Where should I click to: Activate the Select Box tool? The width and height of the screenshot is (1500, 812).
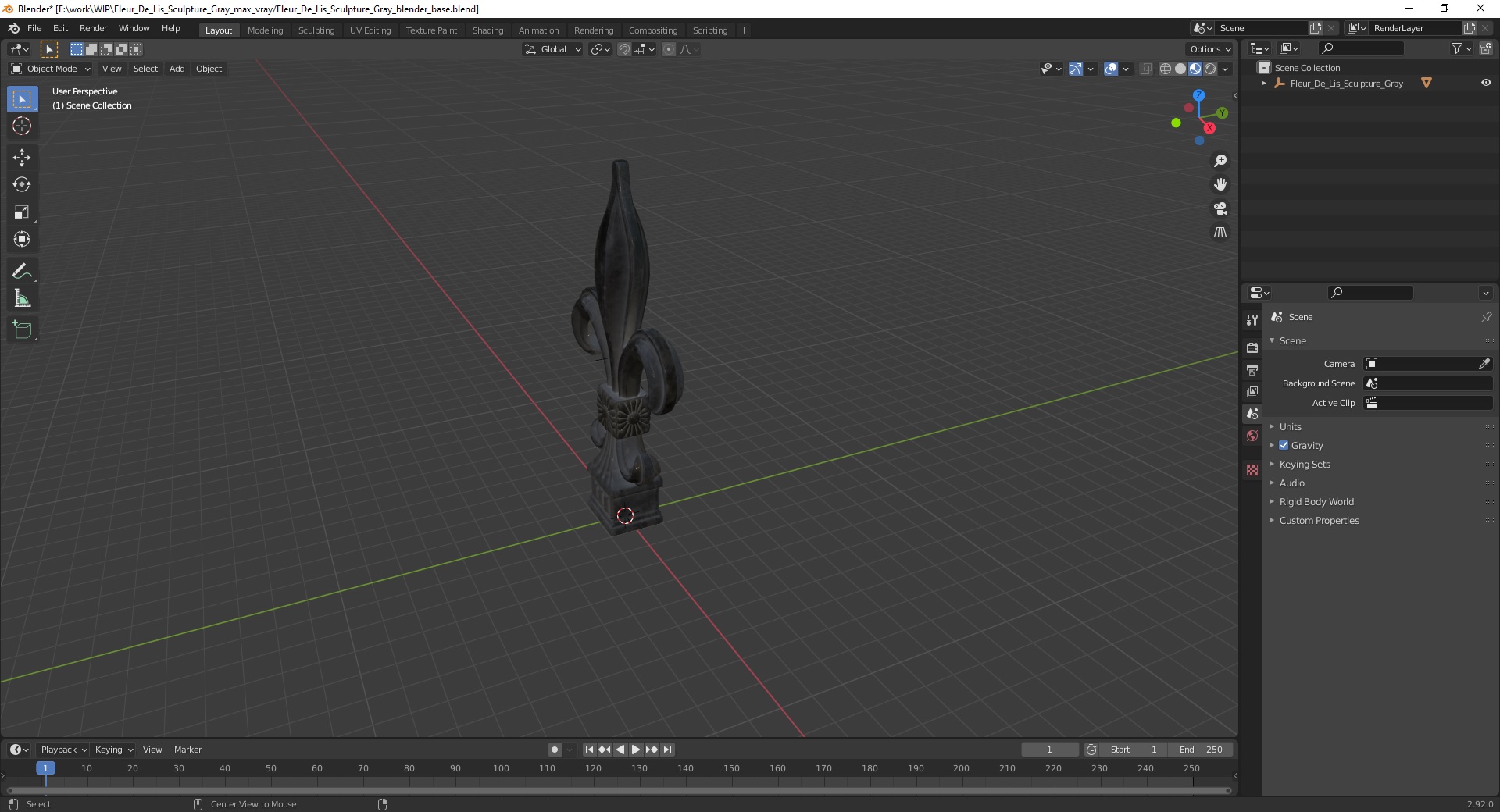[22, 99]
